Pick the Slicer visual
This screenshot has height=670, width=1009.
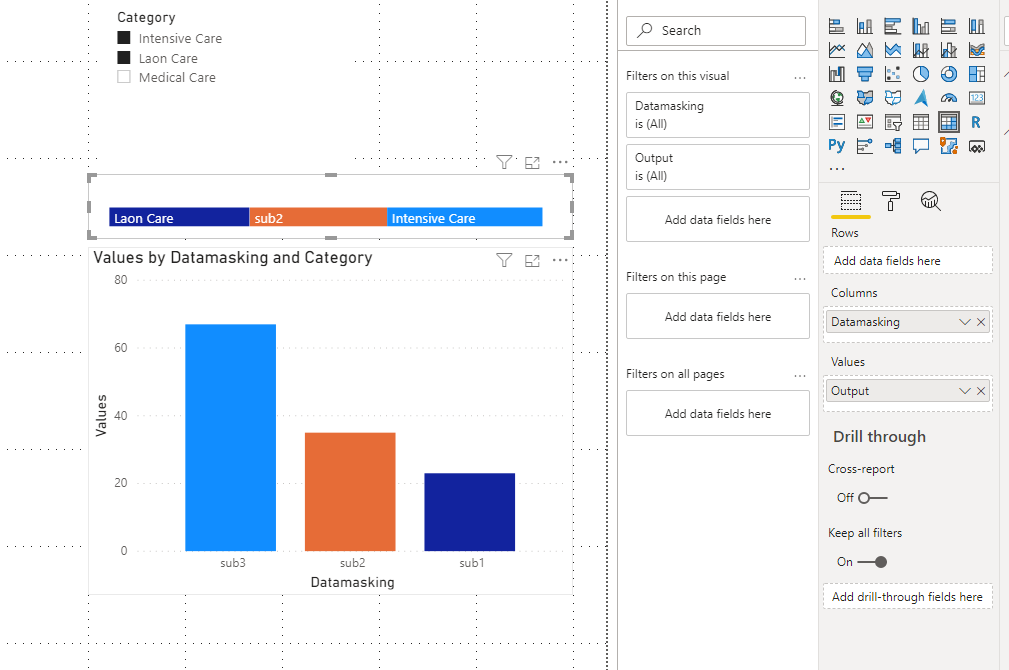pos(893,122)
